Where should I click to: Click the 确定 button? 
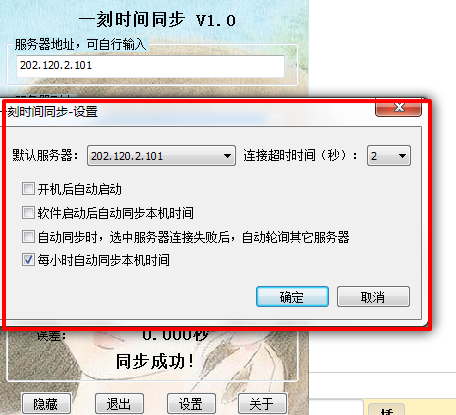pyautogui.click(x=292, y=297)
